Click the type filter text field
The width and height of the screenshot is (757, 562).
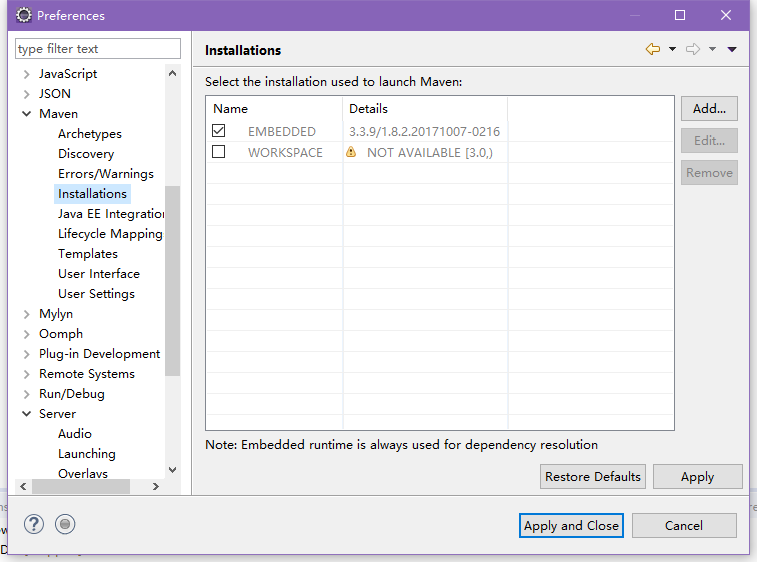point(98,49)
